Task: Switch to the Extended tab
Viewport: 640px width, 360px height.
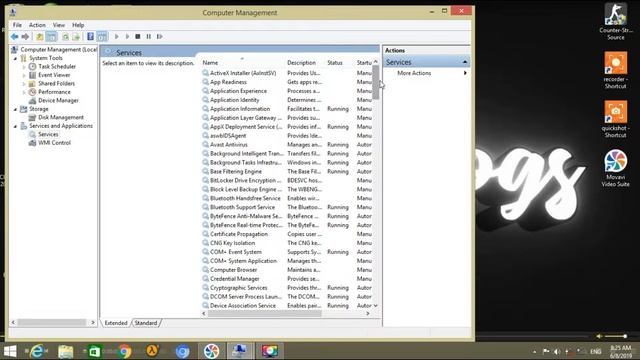Action: tap(116, 323)
